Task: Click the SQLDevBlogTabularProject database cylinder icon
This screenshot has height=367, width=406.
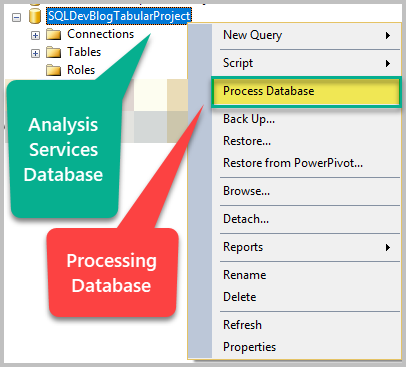Action: click(x=34, y=16)
